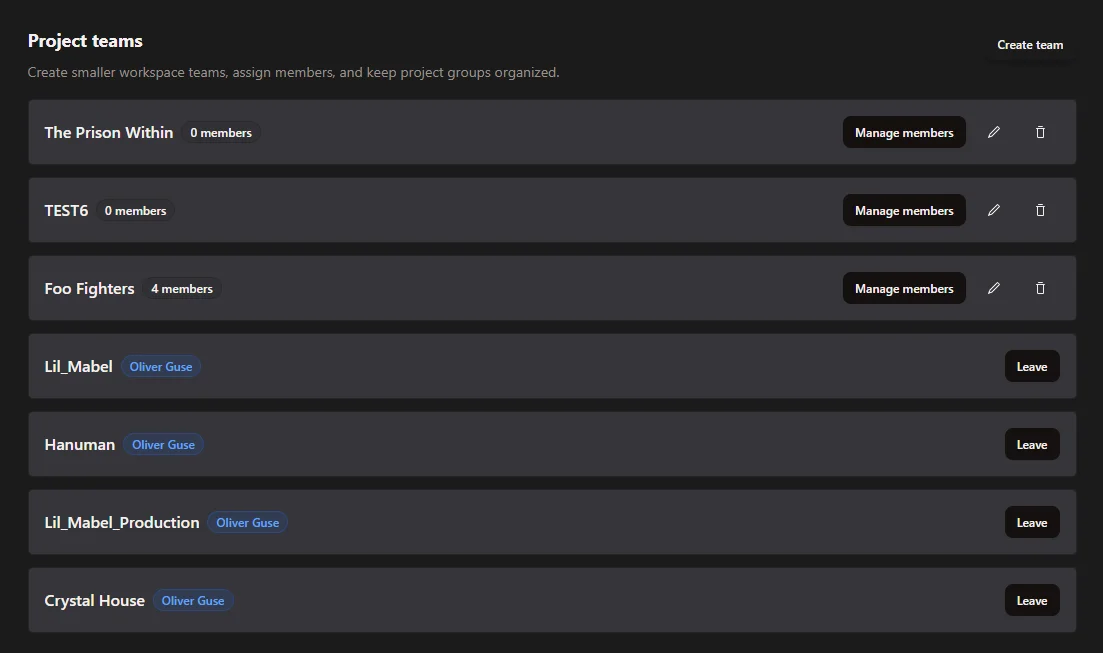Open Manage members for TEST6
This screenshot has height=653, width=1103.
click(x=904, y=210)
